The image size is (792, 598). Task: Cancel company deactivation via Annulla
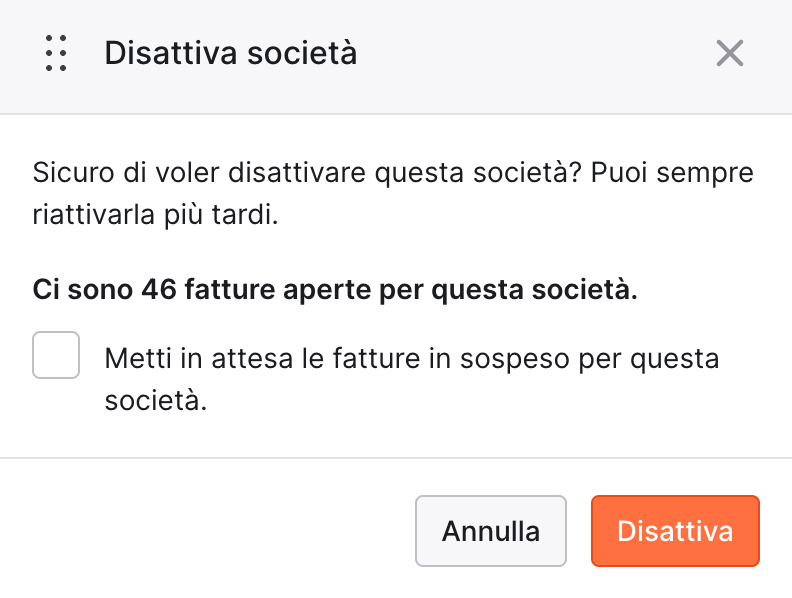pos(491,531)
